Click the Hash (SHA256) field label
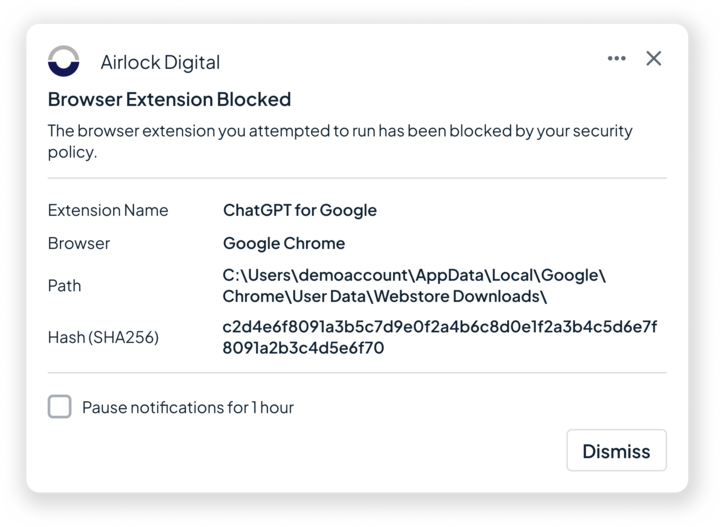The image size is (720, 527). click(x=103, y=337)
